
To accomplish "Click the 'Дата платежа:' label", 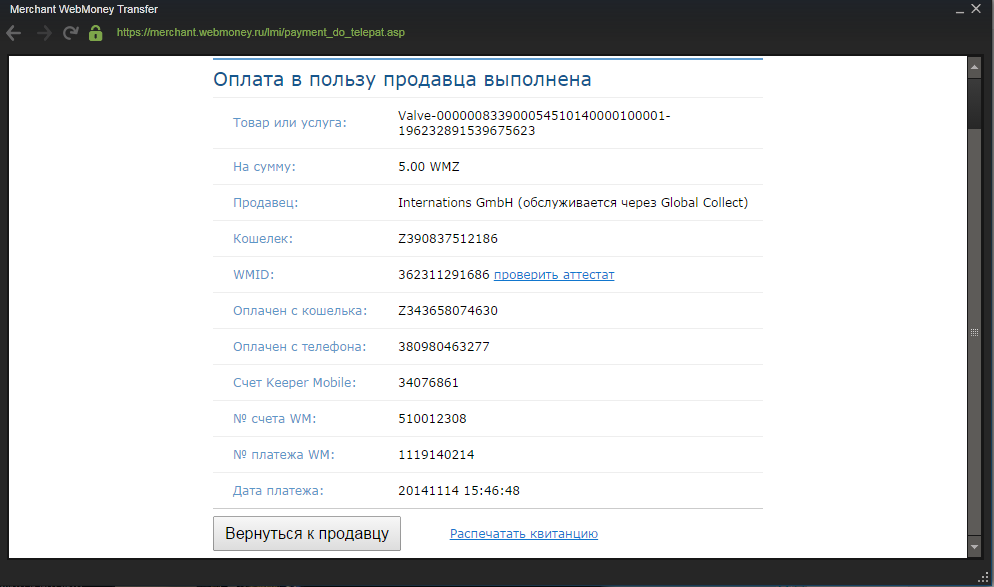I will (x=278, y=491).
